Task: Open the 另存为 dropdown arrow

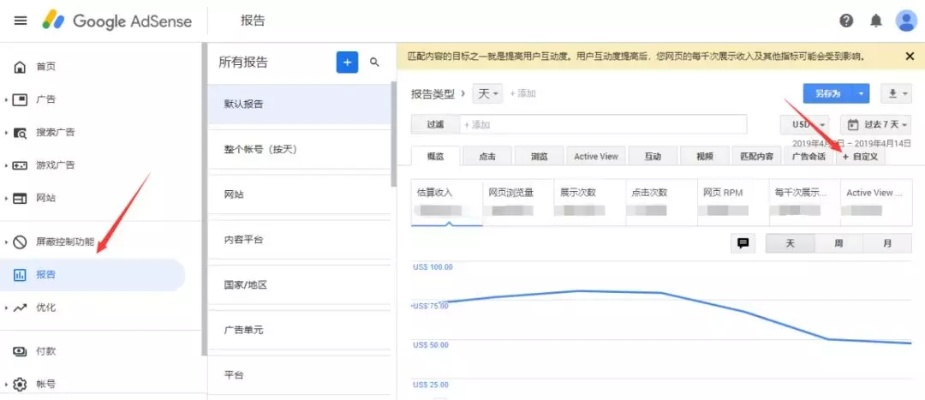Action: coord(861,93)
